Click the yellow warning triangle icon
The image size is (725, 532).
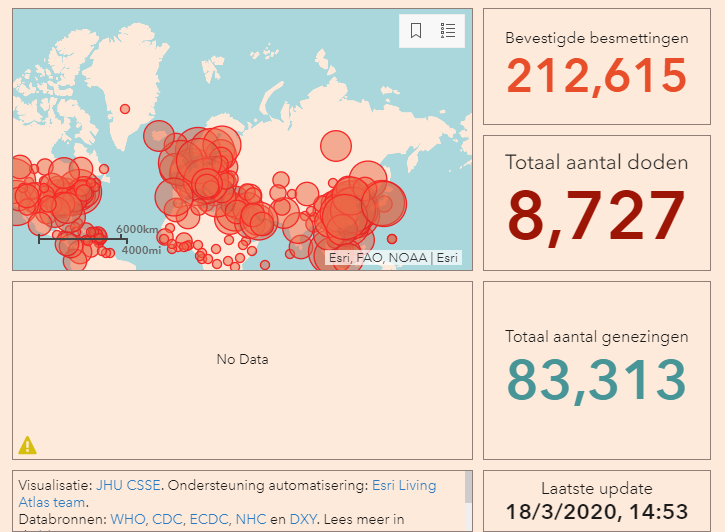pyautogui.click(x=27, y=445)
